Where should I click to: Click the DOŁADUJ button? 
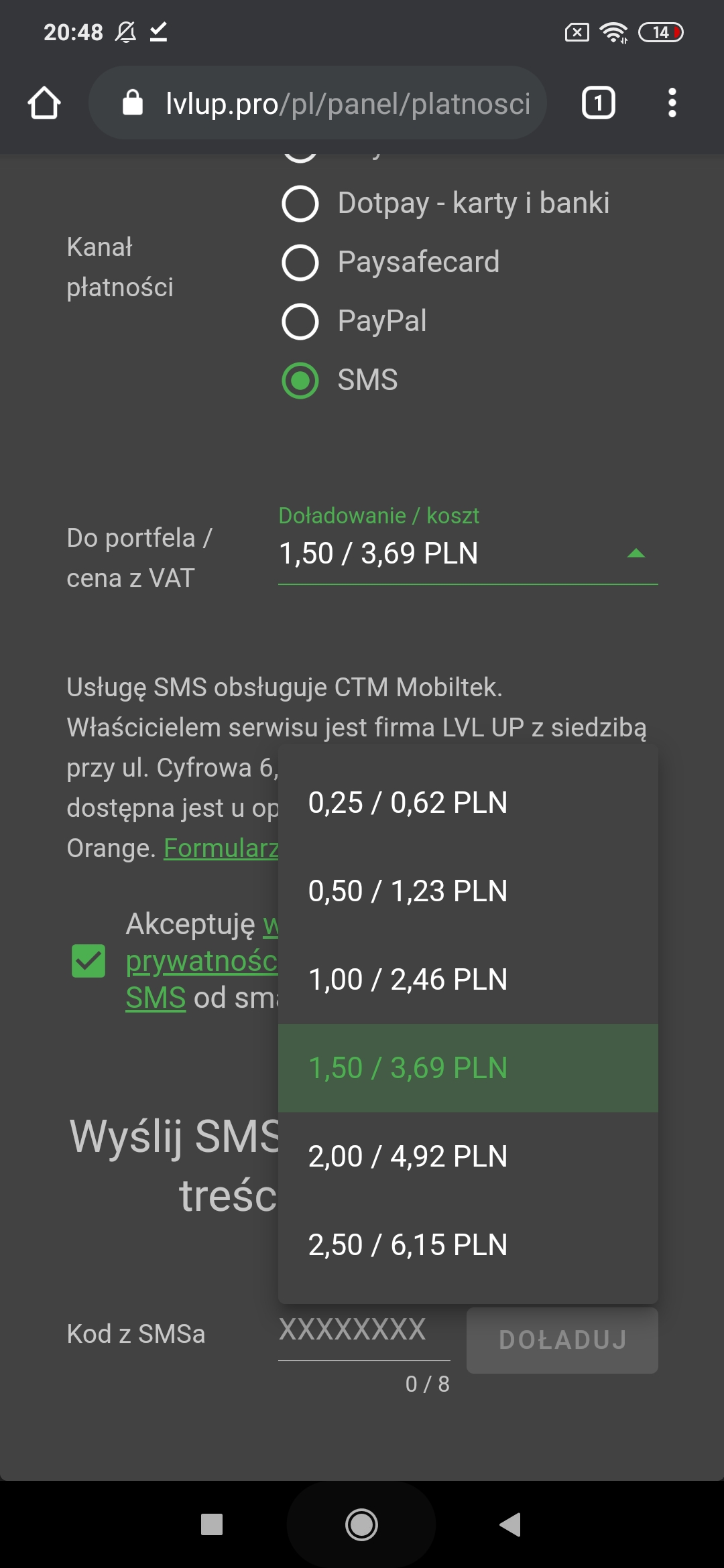pos(562,1340)
